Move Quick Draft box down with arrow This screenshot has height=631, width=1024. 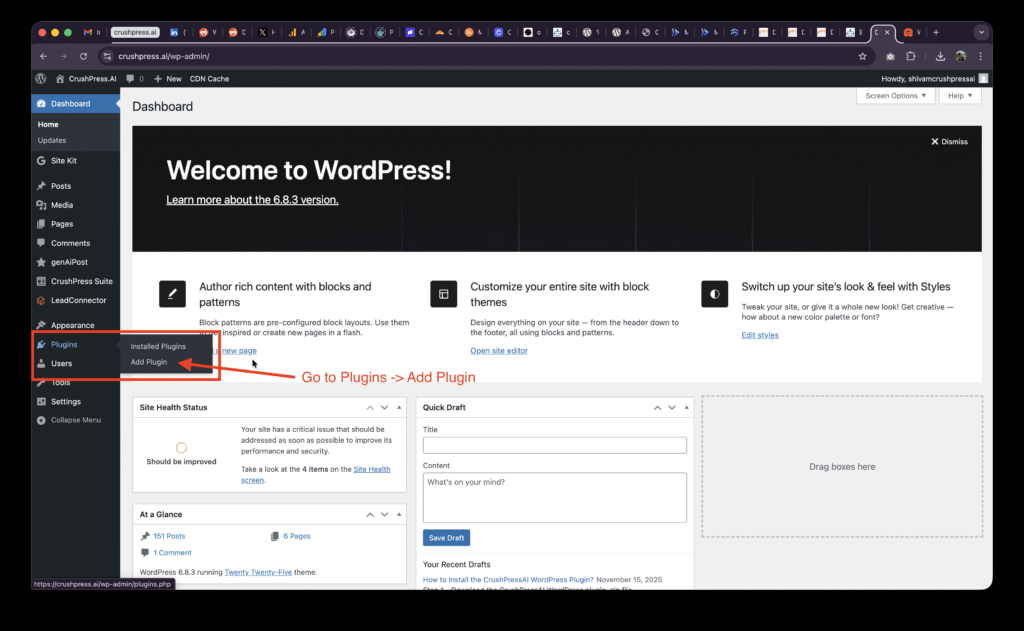pyautogui.click(x=672, y=408)
